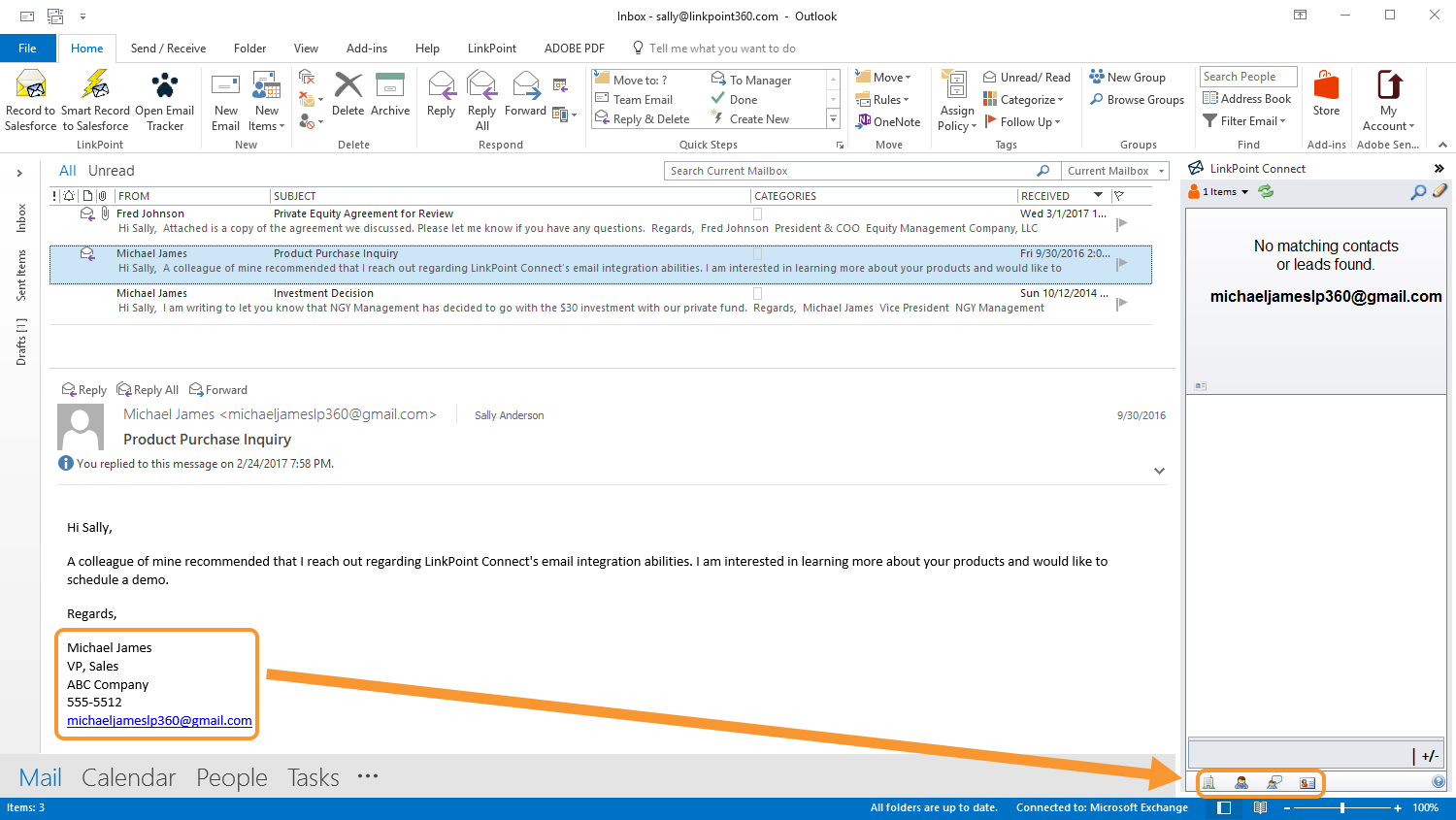Collapse the LinkPoint Connect panel
1456x820 pixels.
(1439, 168)
